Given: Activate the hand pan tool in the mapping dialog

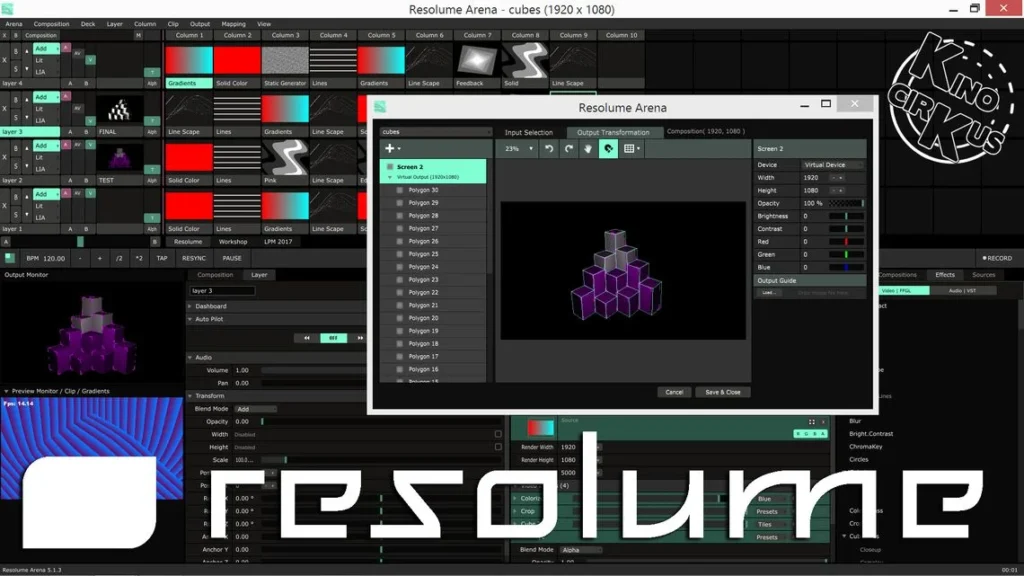Looking at the screenshot, I should pyautogui.click(x=588, y=148).
